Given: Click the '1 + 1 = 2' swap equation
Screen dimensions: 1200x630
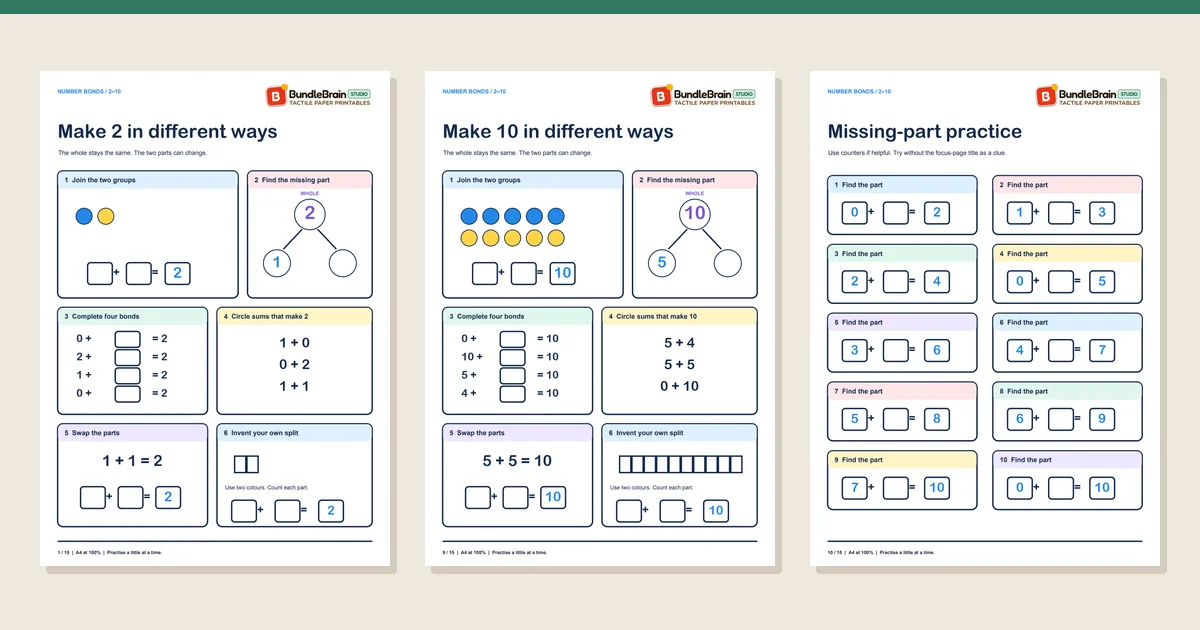Looking at the screenshot, I should point(132,461).
